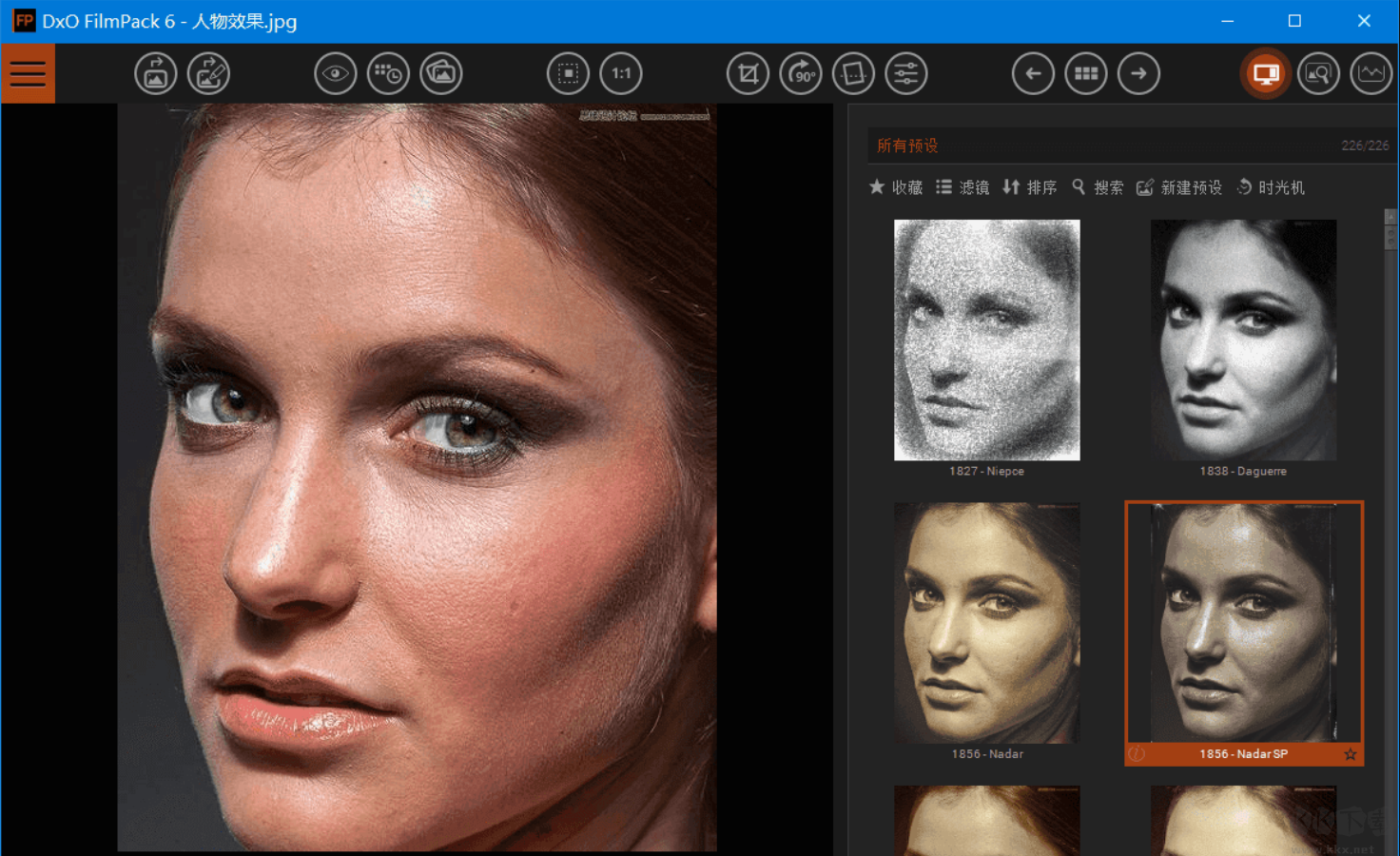
Task: Open the adjustment sliders panel
Action: pyautogui.click(x=906, y=73)
